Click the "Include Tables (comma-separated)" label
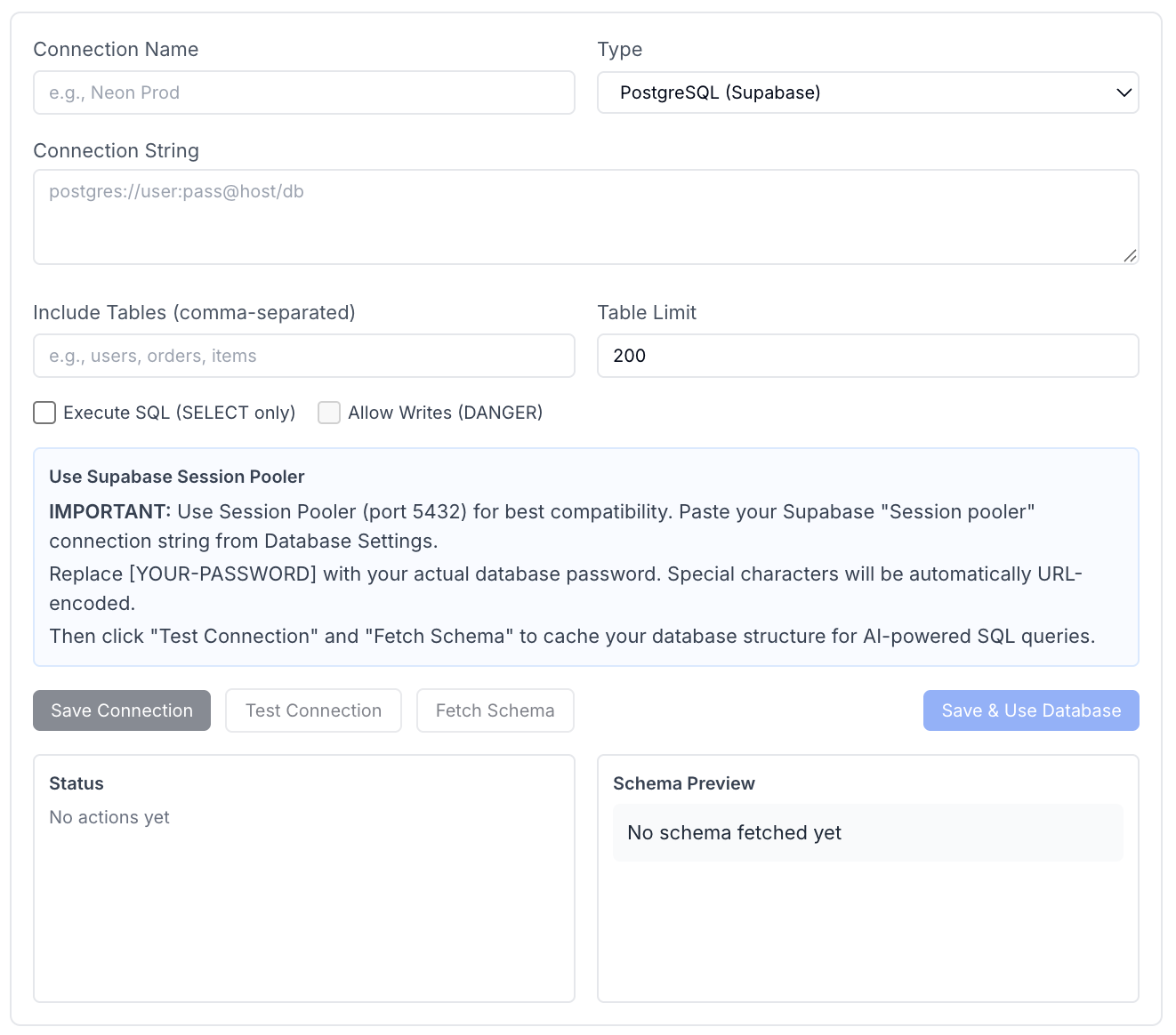The image size is (1176, 1035). (194, 312)
